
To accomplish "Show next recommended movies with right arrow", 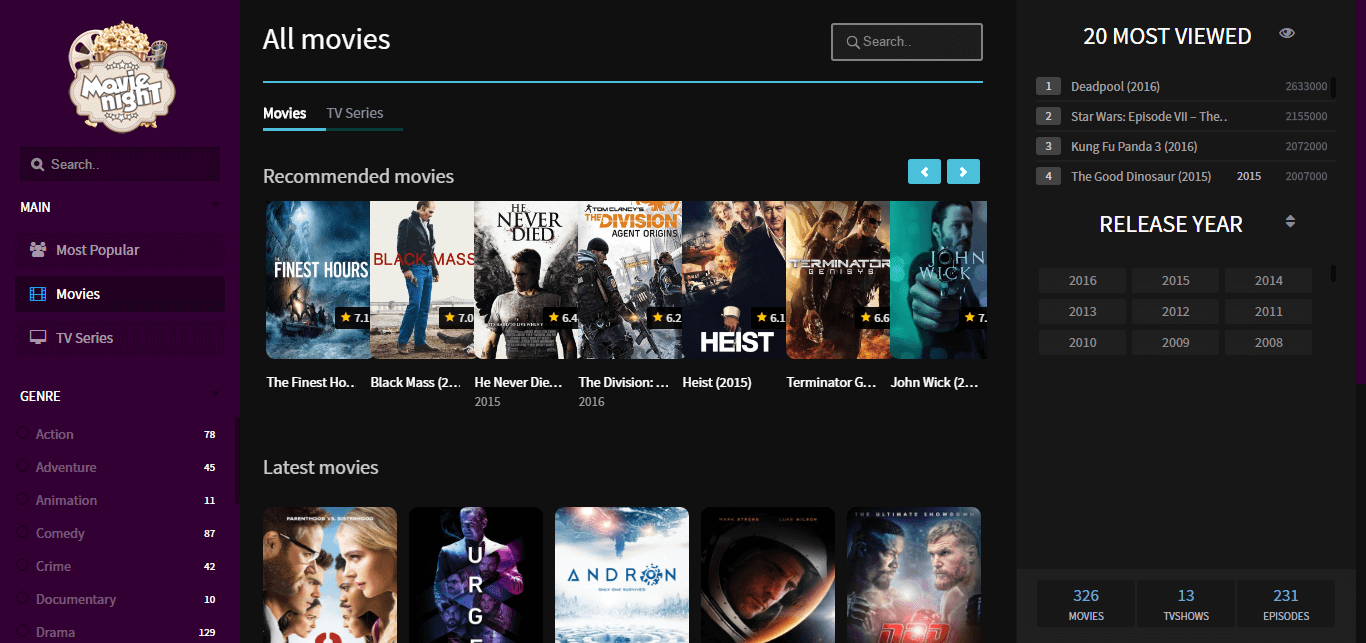I will click(963, 172).
